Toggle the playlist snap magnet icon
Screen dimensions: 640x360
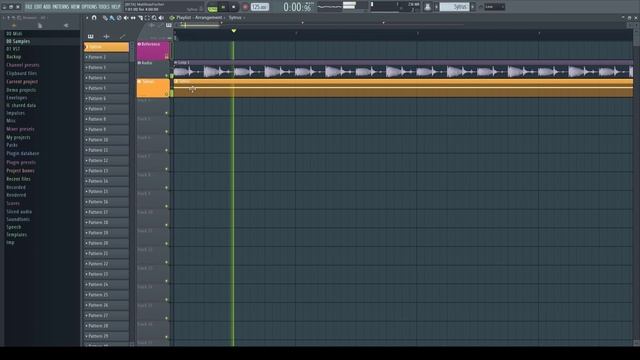tap(94, 18)
